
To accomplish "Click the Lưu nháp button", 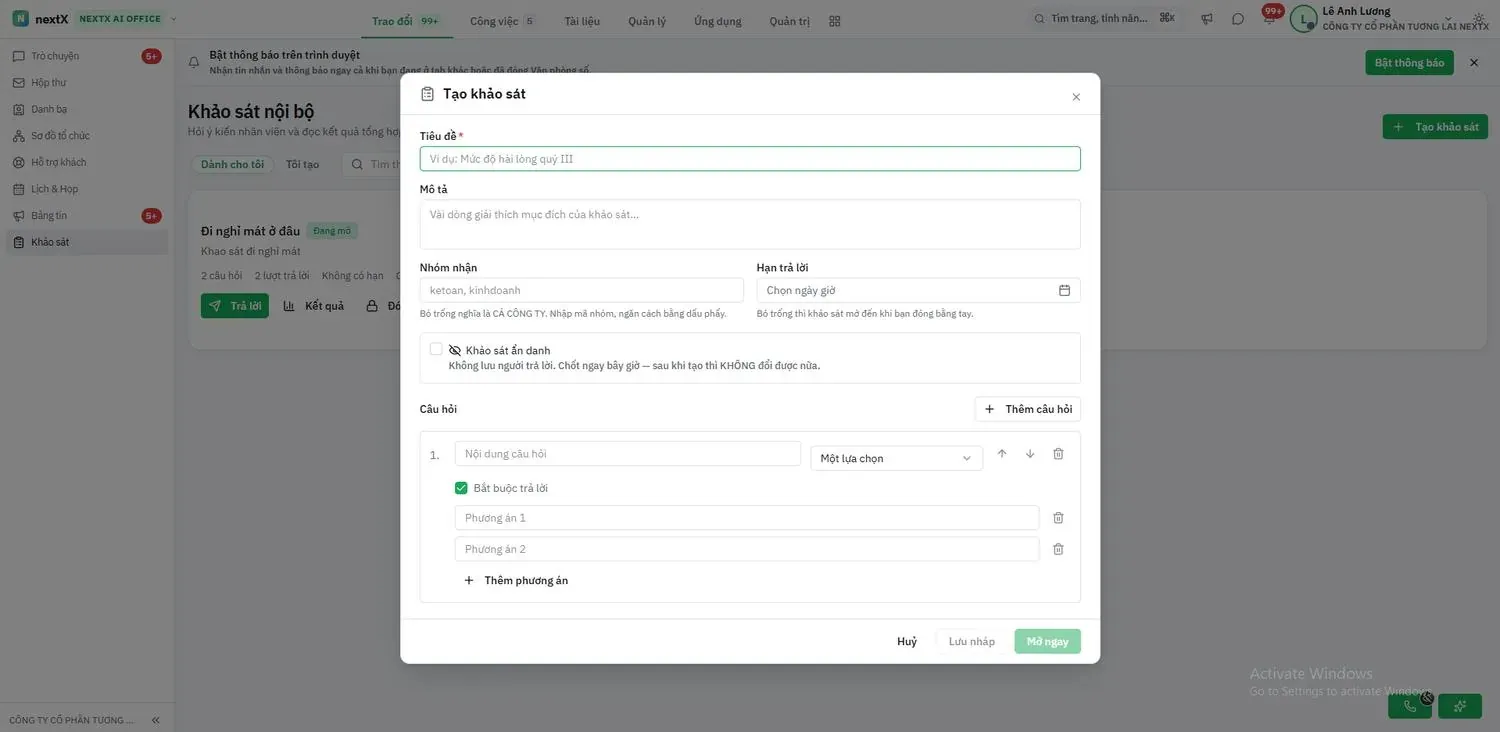I will 972,641.
